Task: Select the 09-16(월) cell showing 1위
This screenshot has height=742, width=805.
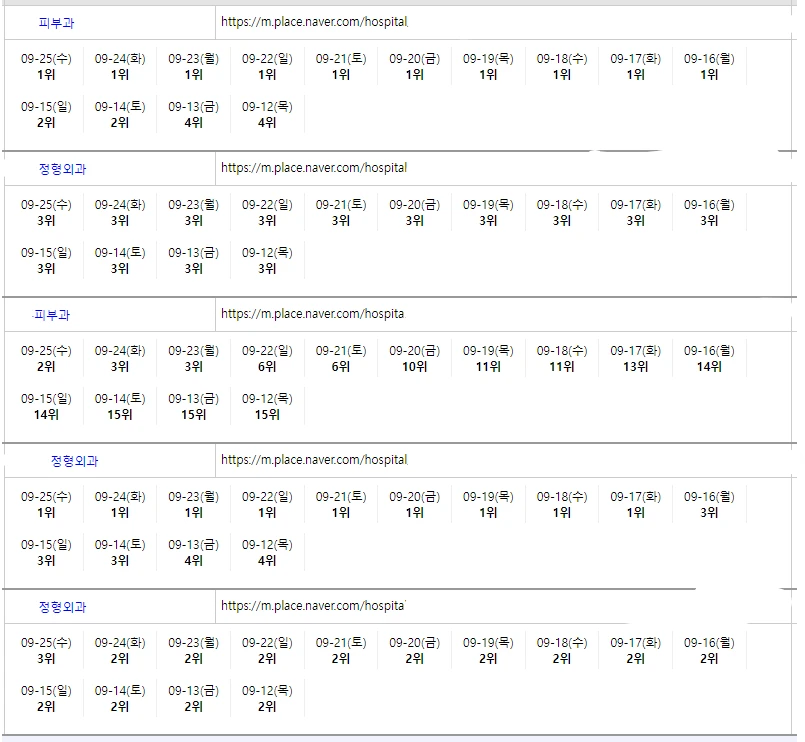Action: (x=709, y=67)
